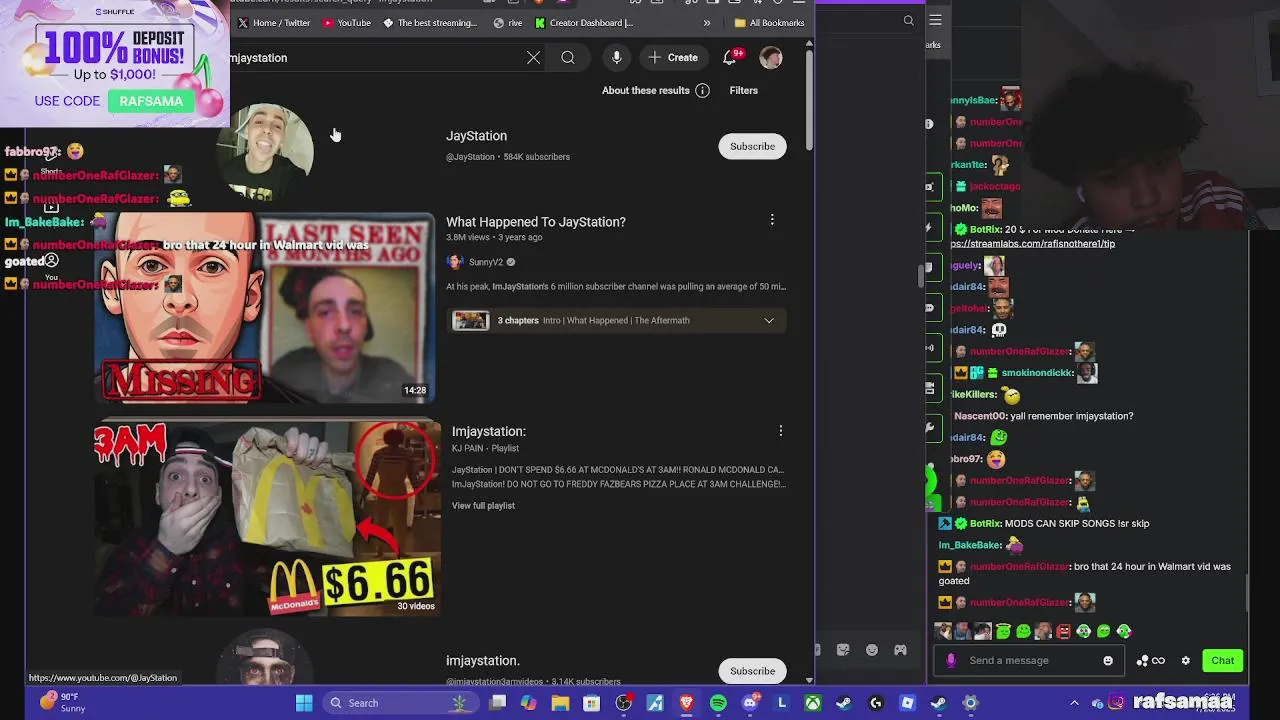Open File Explorer on the taskbar

(x=560, y=703)
